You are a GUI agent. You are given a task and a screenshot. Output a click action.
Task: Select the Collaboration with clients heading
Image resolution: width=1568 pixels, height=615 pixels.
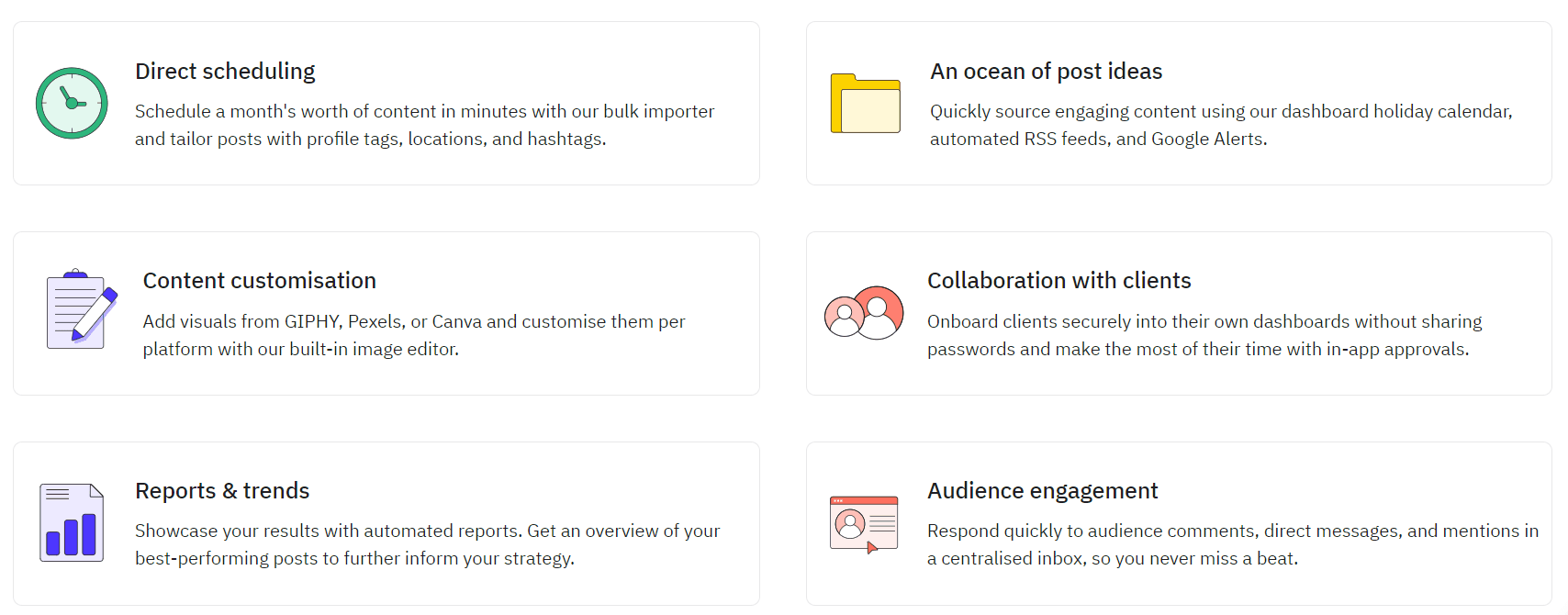(x=1058, y=281)
